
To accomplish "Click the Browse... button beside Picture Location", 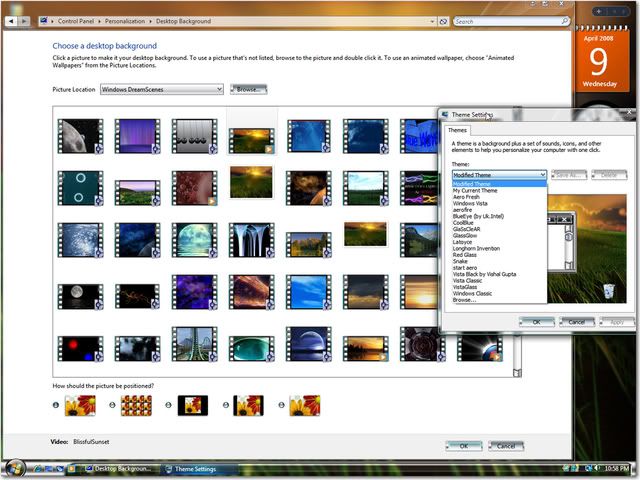I will (x=249, y=89).
